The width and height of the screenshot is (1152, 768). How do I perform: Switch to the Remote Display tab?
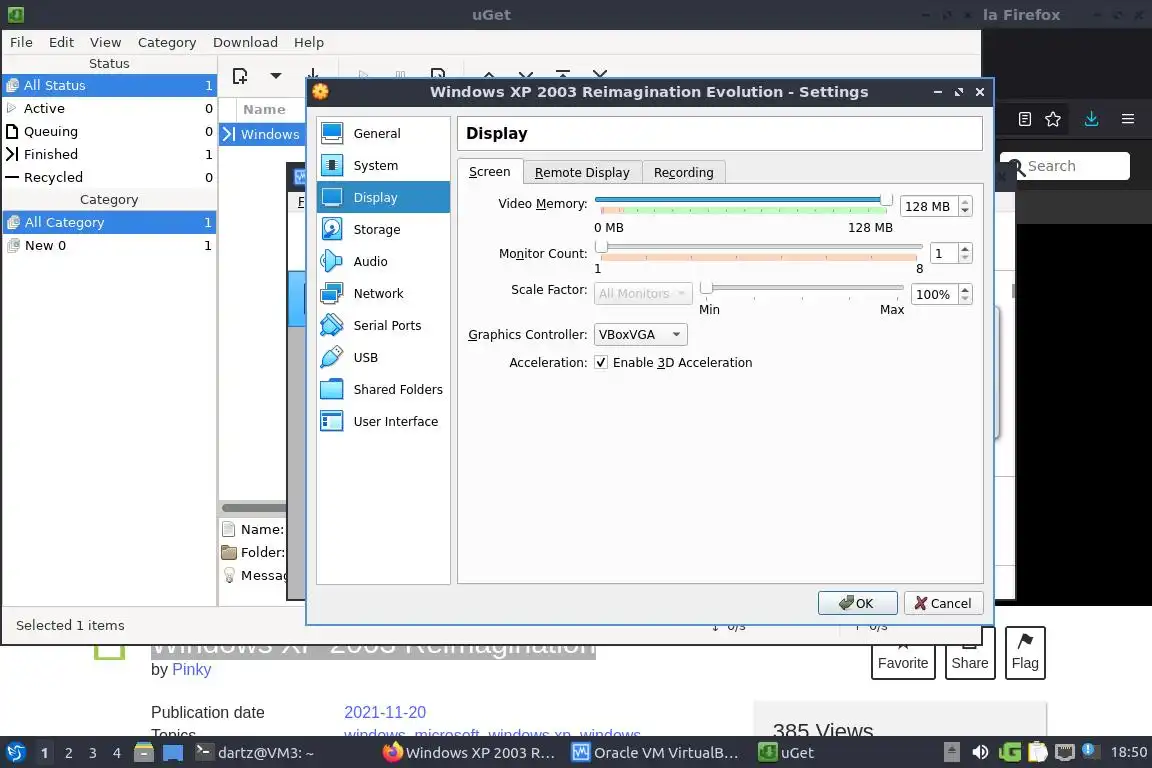582,172
